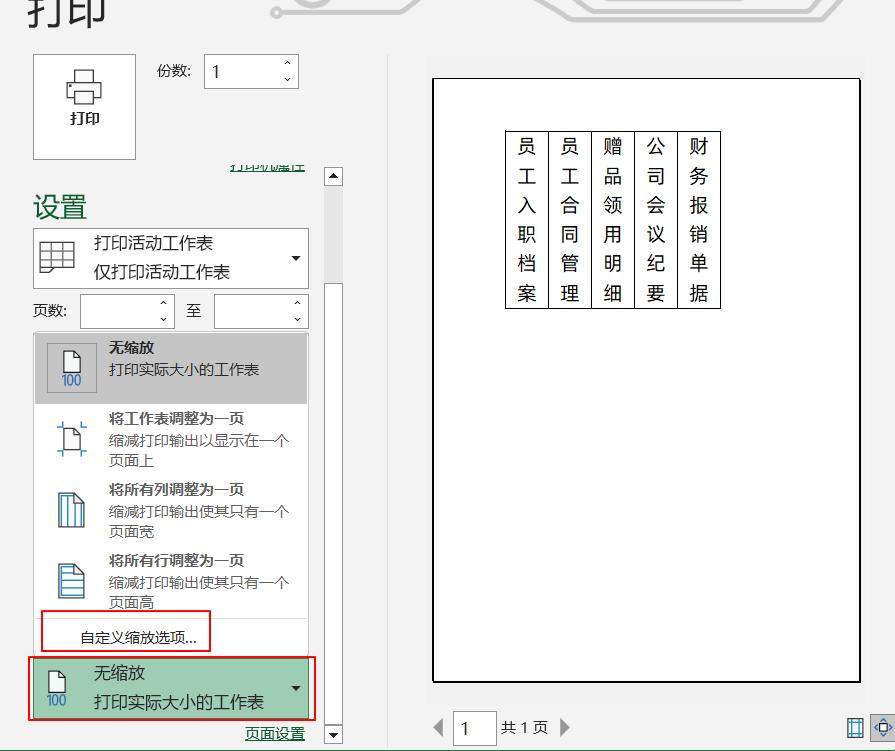The height and width of the screenshot is (751, 895).
Task: Click the settings scrollbar up arrow
Action: [333, 176]
